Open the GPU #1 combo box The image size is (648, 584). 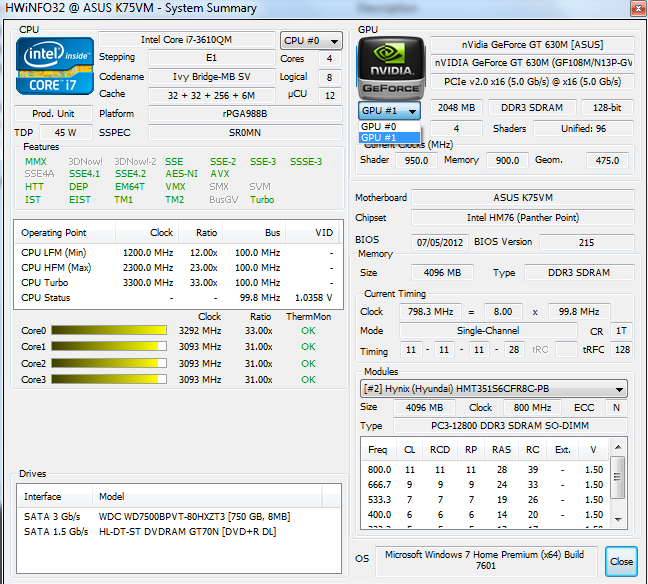click(x=389, y=111)
